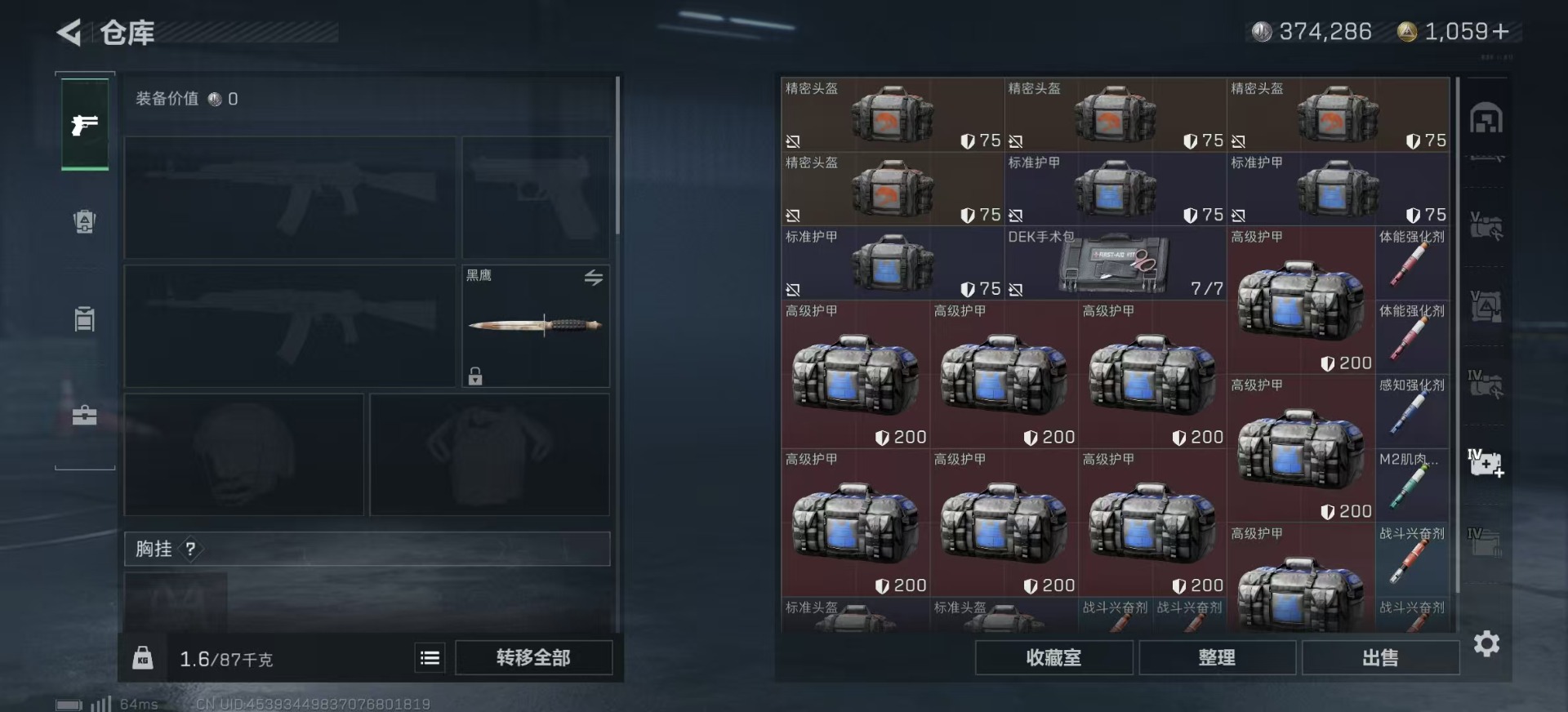Open the 收藏室 collection room
The image size is (1568, 712).
[x=1053, y=657]
